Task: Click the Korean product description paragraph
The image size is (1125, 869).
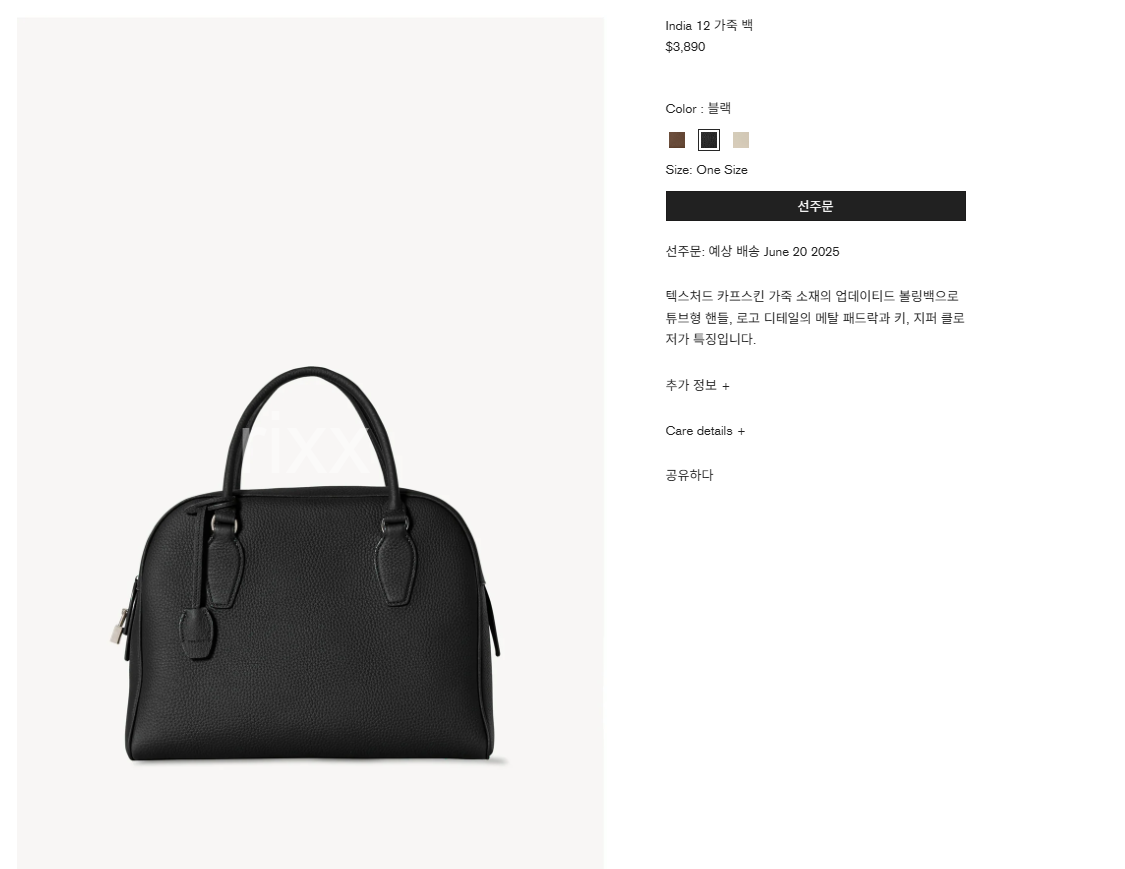Action: click(x=815, y=317)
